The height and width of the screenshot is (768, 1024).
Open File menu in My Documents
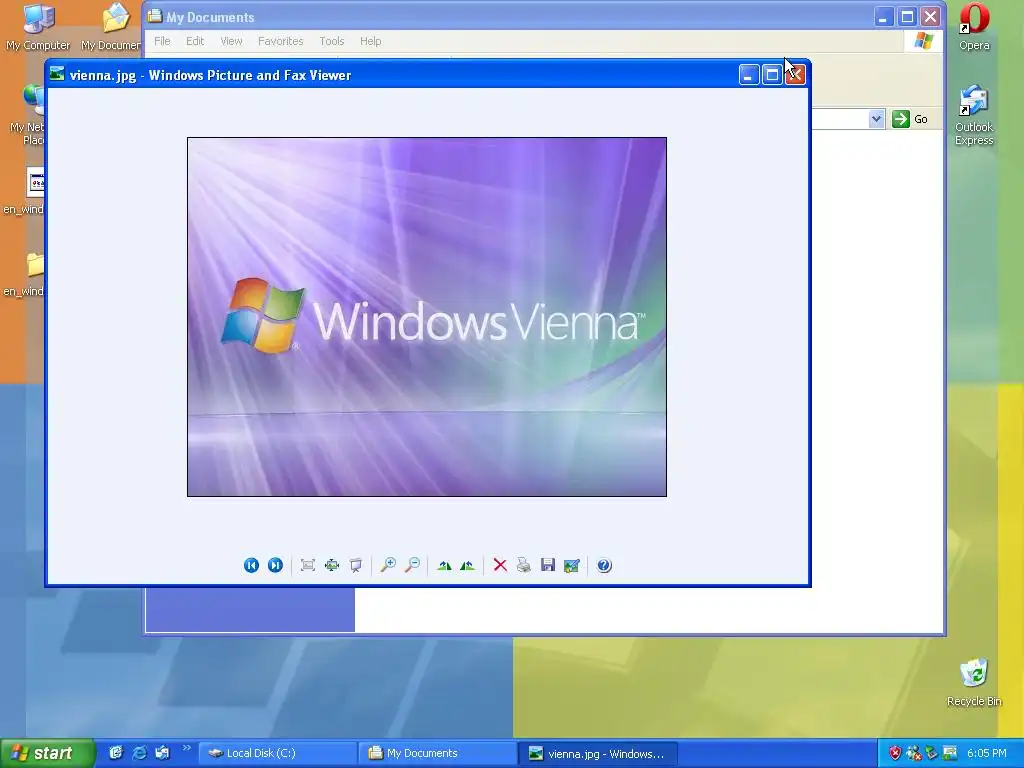pos(162,41)
